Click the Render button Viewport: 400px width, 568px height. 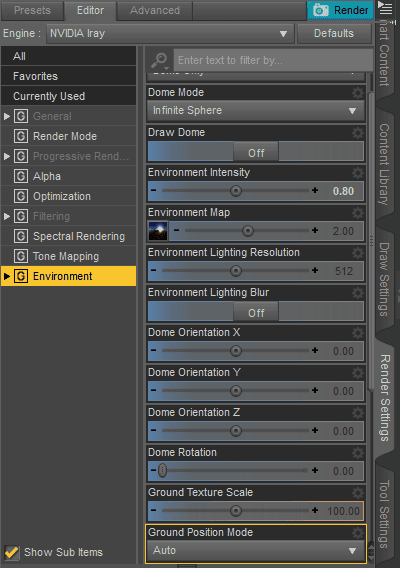click(341, 10)
